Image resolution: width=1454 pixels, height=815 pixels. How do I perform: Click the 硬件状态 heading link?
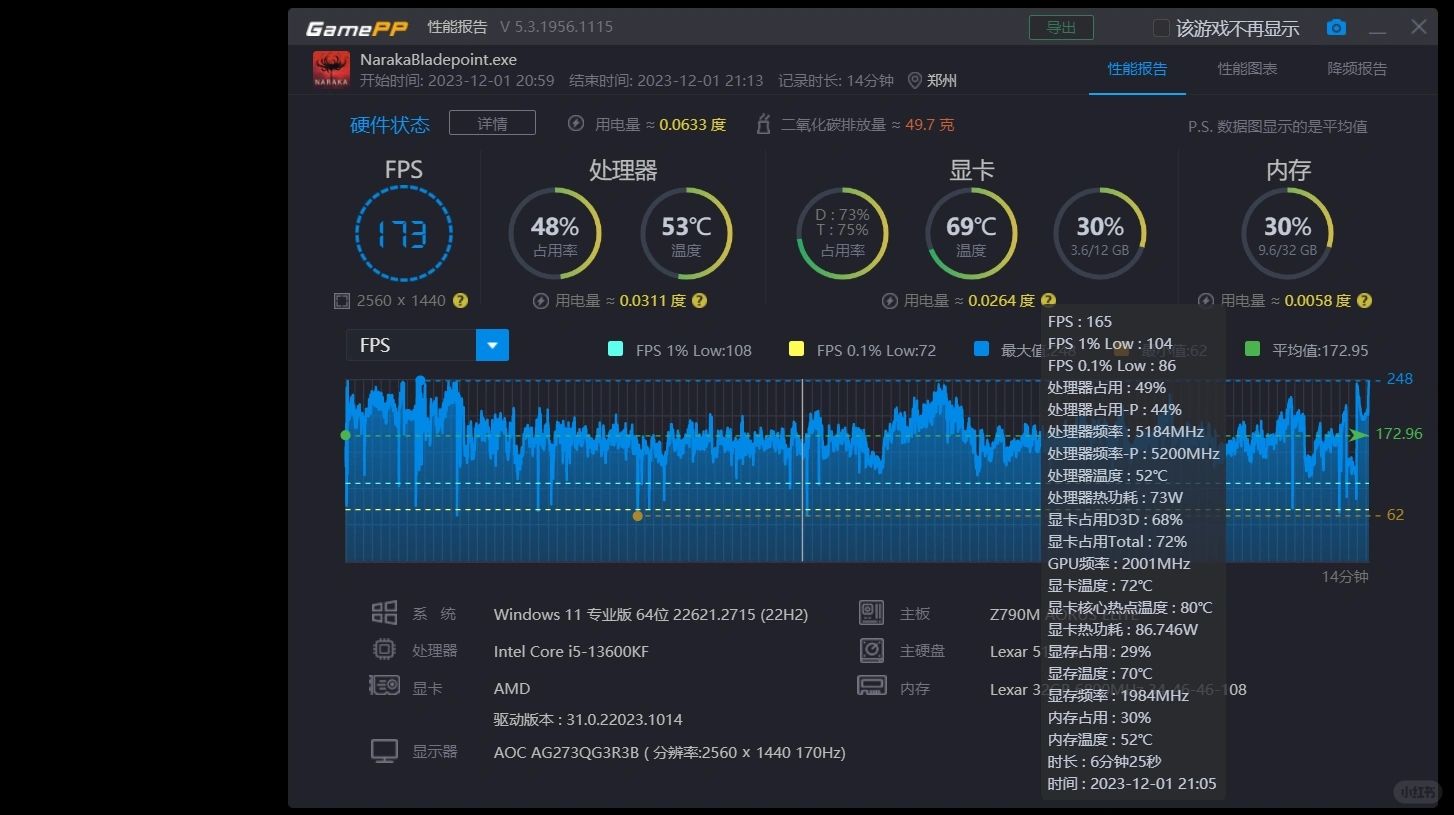[390, 125]
